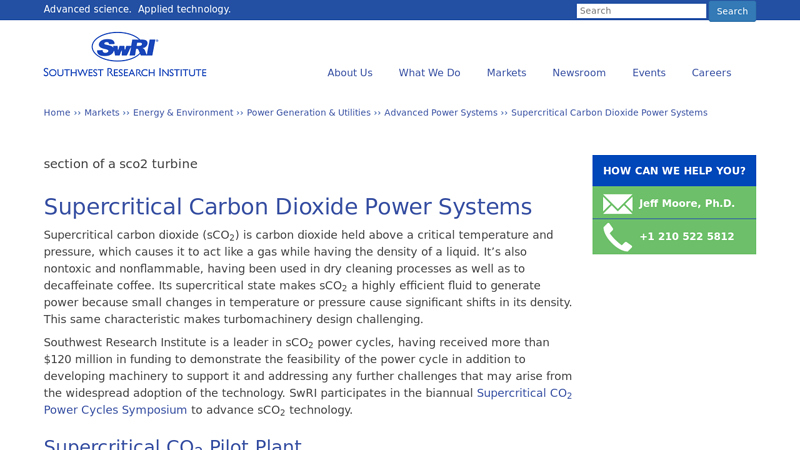Screen dimensions: 800x450
Task: Click the envelope email icon
Action: tap(617, 204)
